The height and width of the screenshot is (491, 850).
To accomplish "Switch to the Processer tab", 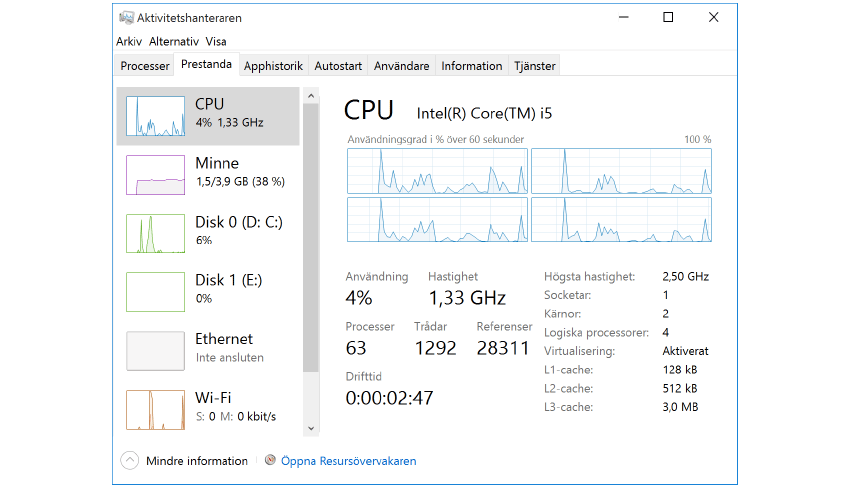I will click(145, 66).
